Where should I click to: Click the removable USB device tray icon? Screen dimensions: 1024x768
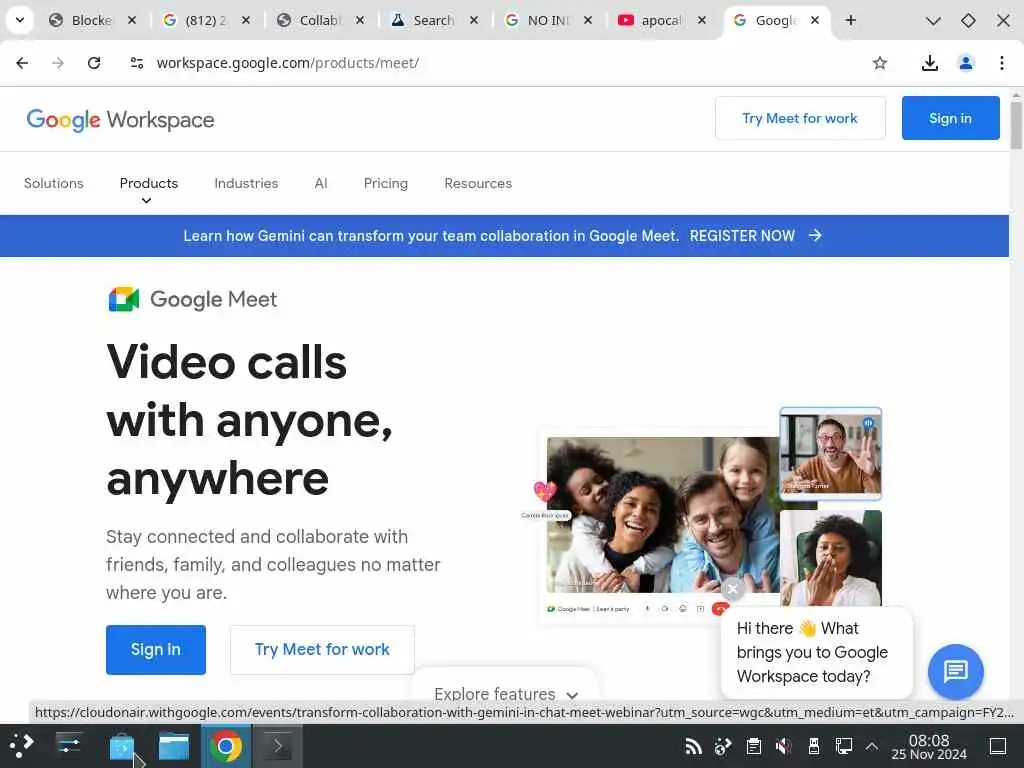click(x=814, y=746)
